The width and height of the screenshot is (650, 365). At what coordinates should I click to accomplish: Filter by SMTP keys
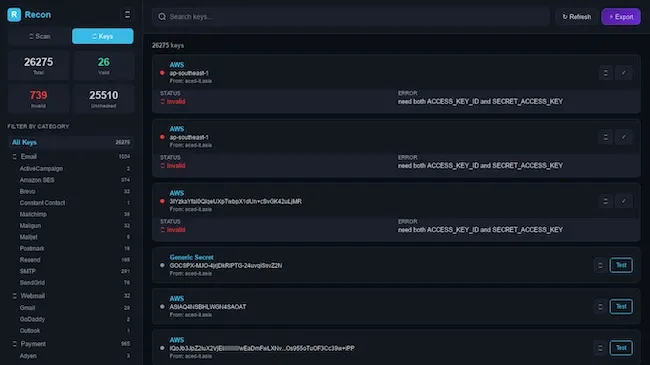[74, 271]
